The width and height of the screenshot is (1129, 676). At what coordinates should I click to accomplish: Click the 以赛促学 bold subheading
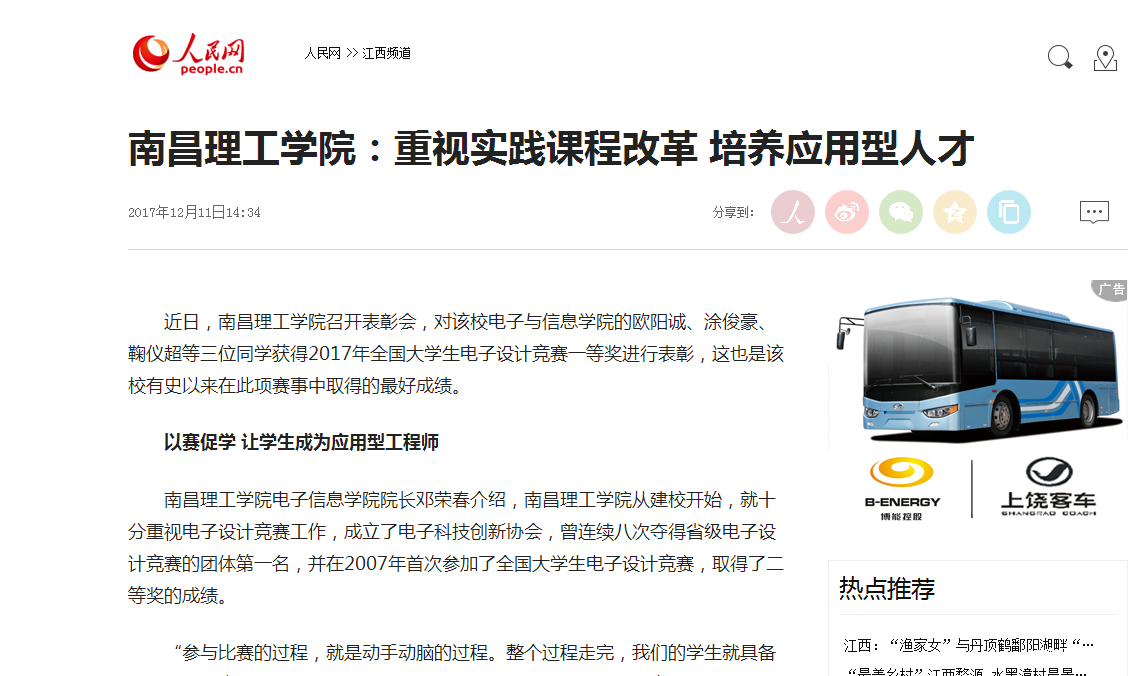click(x=301, y=442)
